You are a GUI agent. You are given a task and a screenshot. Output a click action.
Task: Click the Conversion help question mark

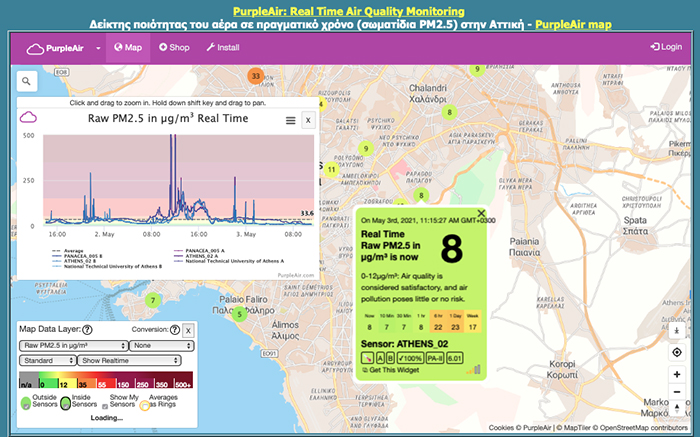(174, 329)
